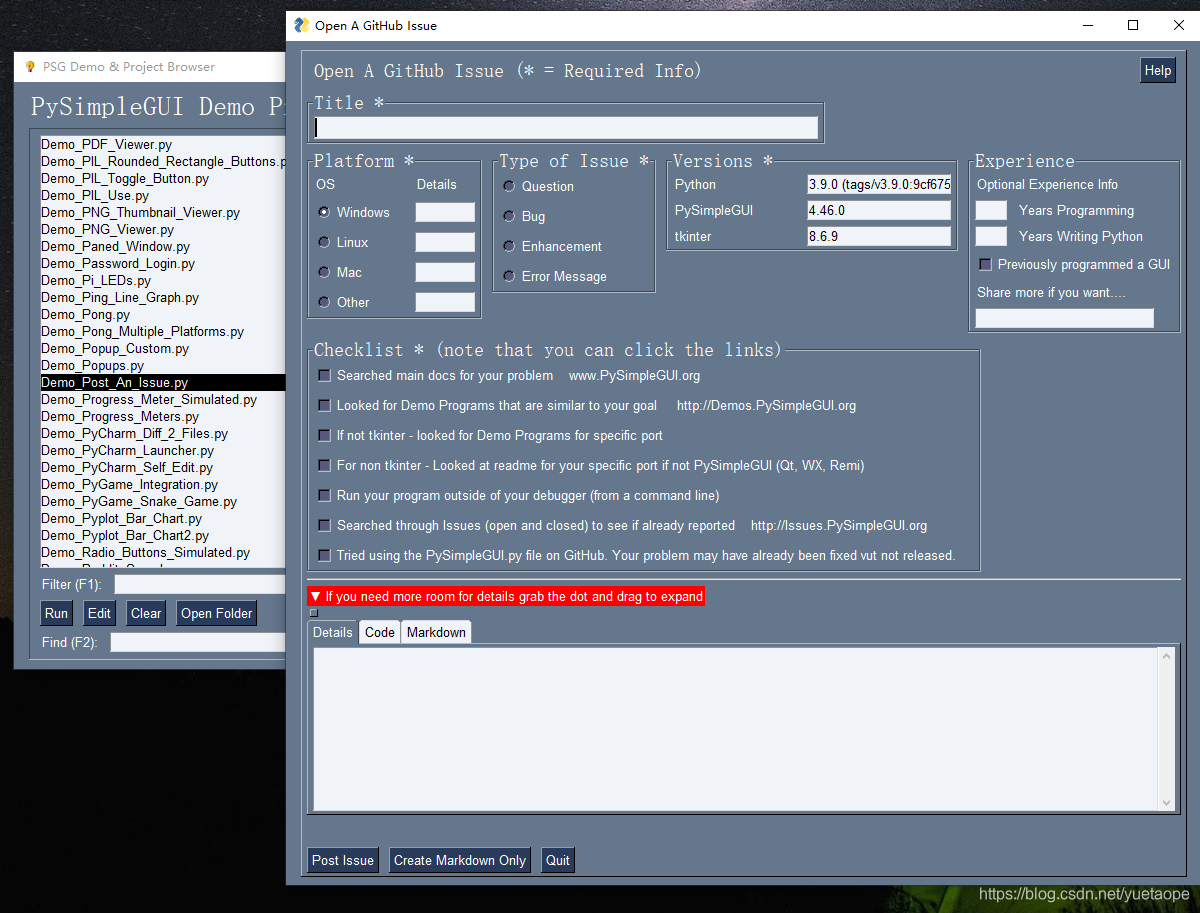Select the Other OS radio button

(324, 302)
